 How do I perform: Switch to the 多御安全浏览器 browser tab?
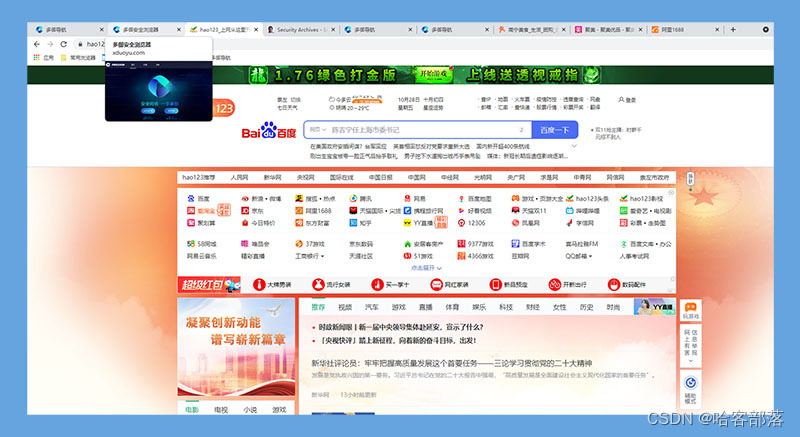coord(145,30)
